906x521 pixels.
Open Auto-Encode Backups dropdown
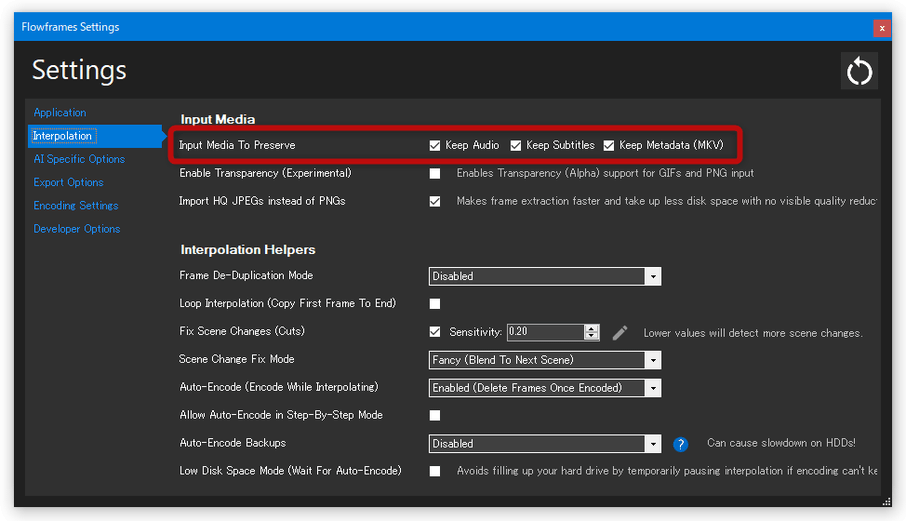(545, 444)
